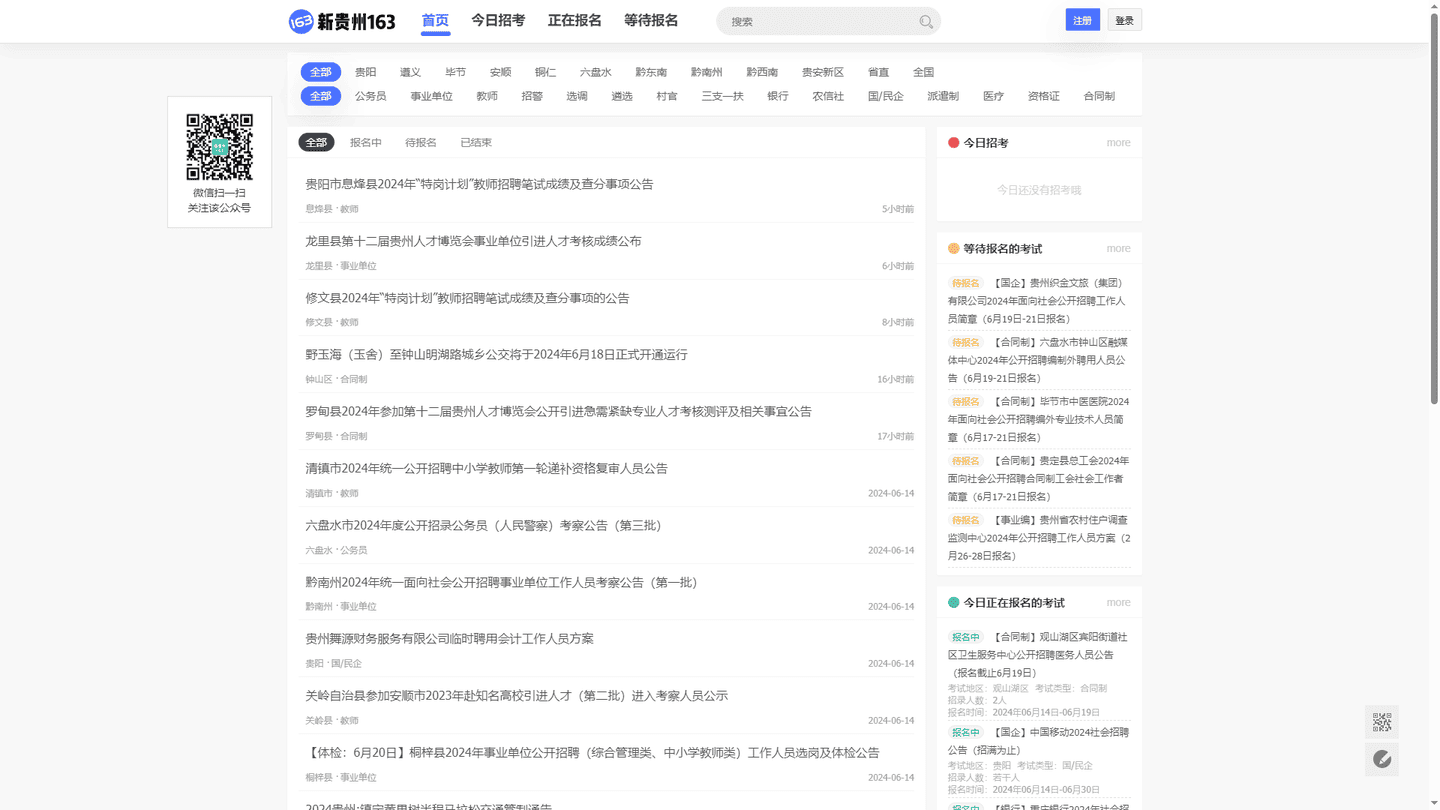Filter by type 遴选

[x=622, y=96]
